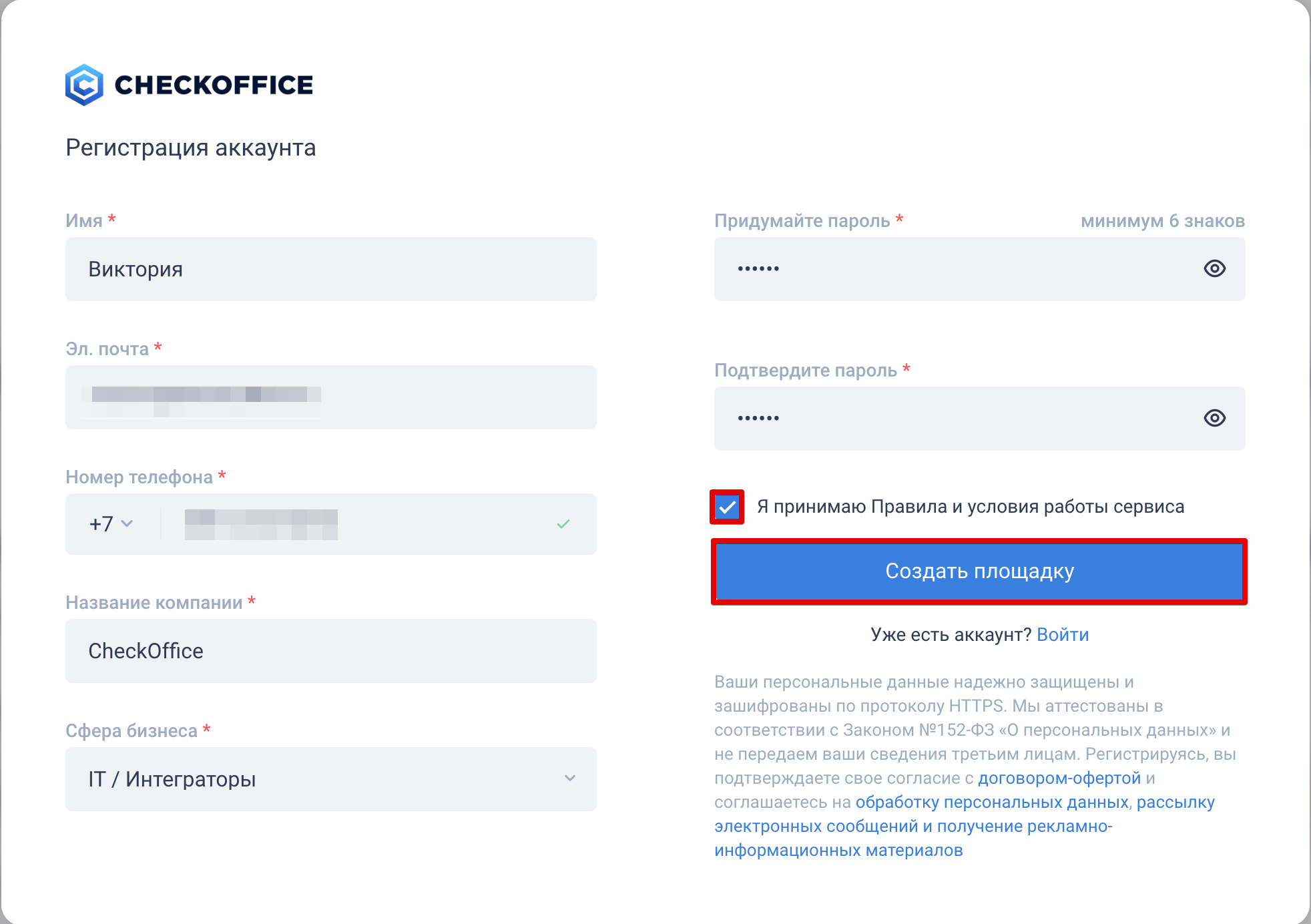Screen dimensions: 1311x924
Task: Open the обработку персональных данных link
Action: pos(992,802)
